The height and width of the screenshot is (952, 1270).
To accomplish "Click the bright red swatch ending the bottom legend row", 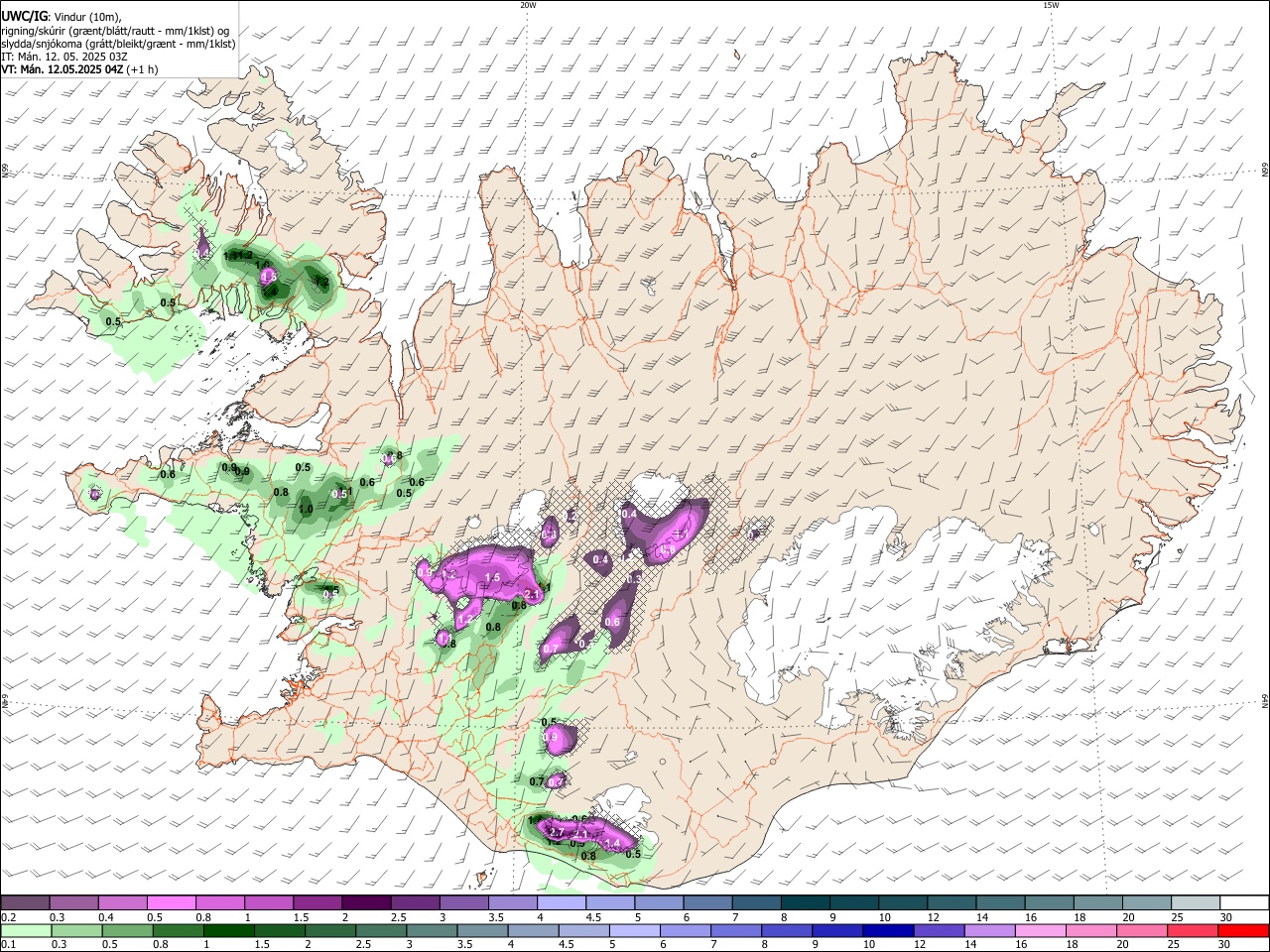I will click(1244, 930).
